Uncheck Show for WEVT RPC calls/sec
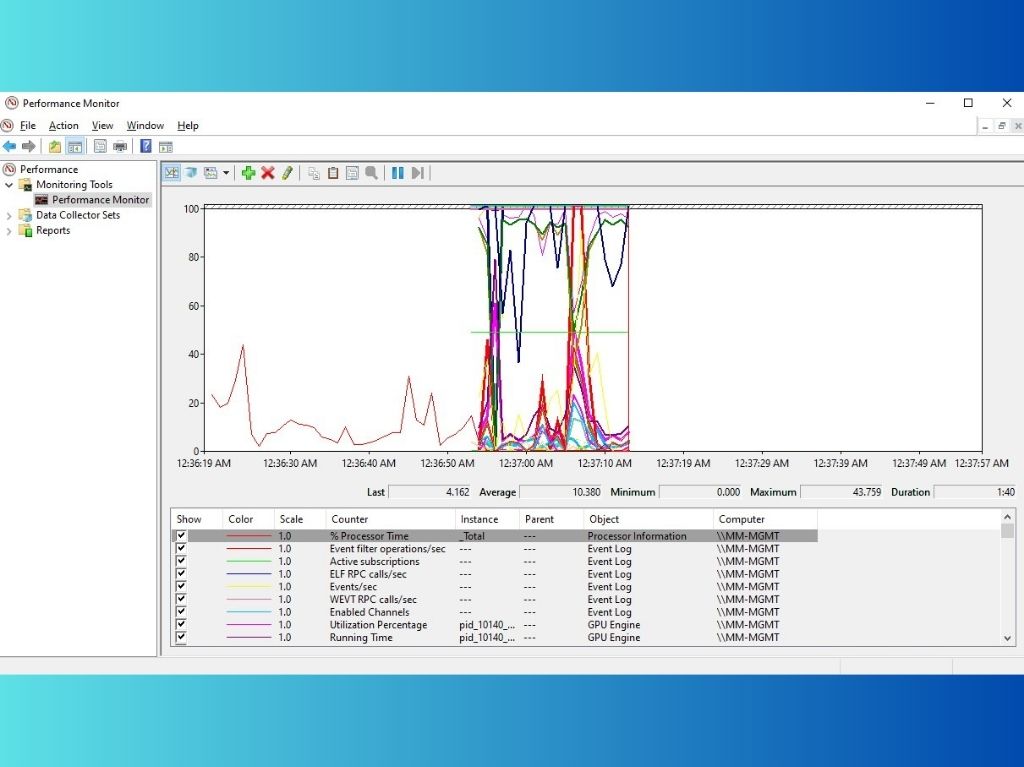The height and width of the screenshot is (767, 1024). [181, 599]
